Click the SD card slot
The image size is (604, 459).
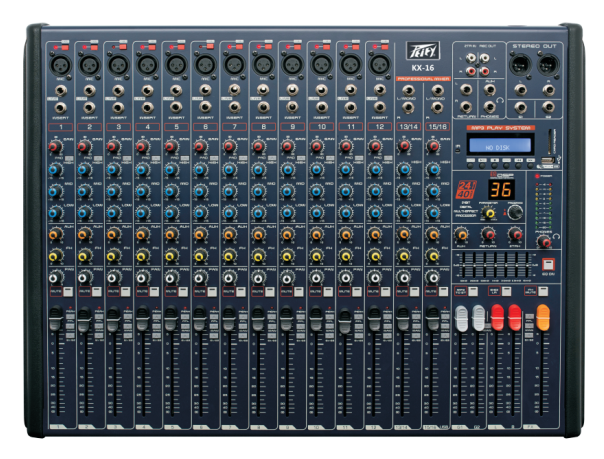point(550,142)
